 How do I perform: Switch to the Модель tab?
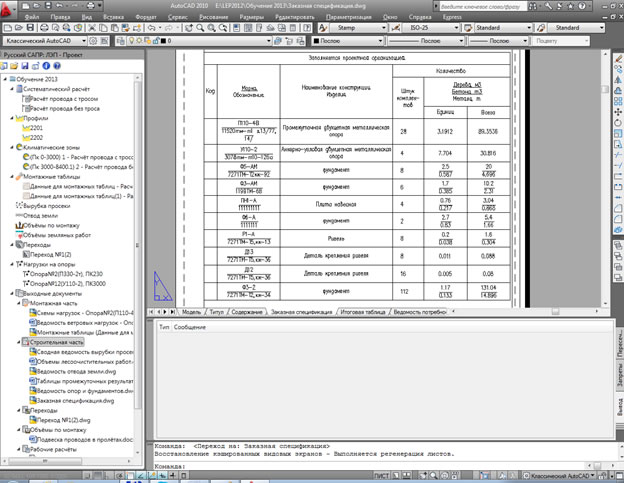191,312
